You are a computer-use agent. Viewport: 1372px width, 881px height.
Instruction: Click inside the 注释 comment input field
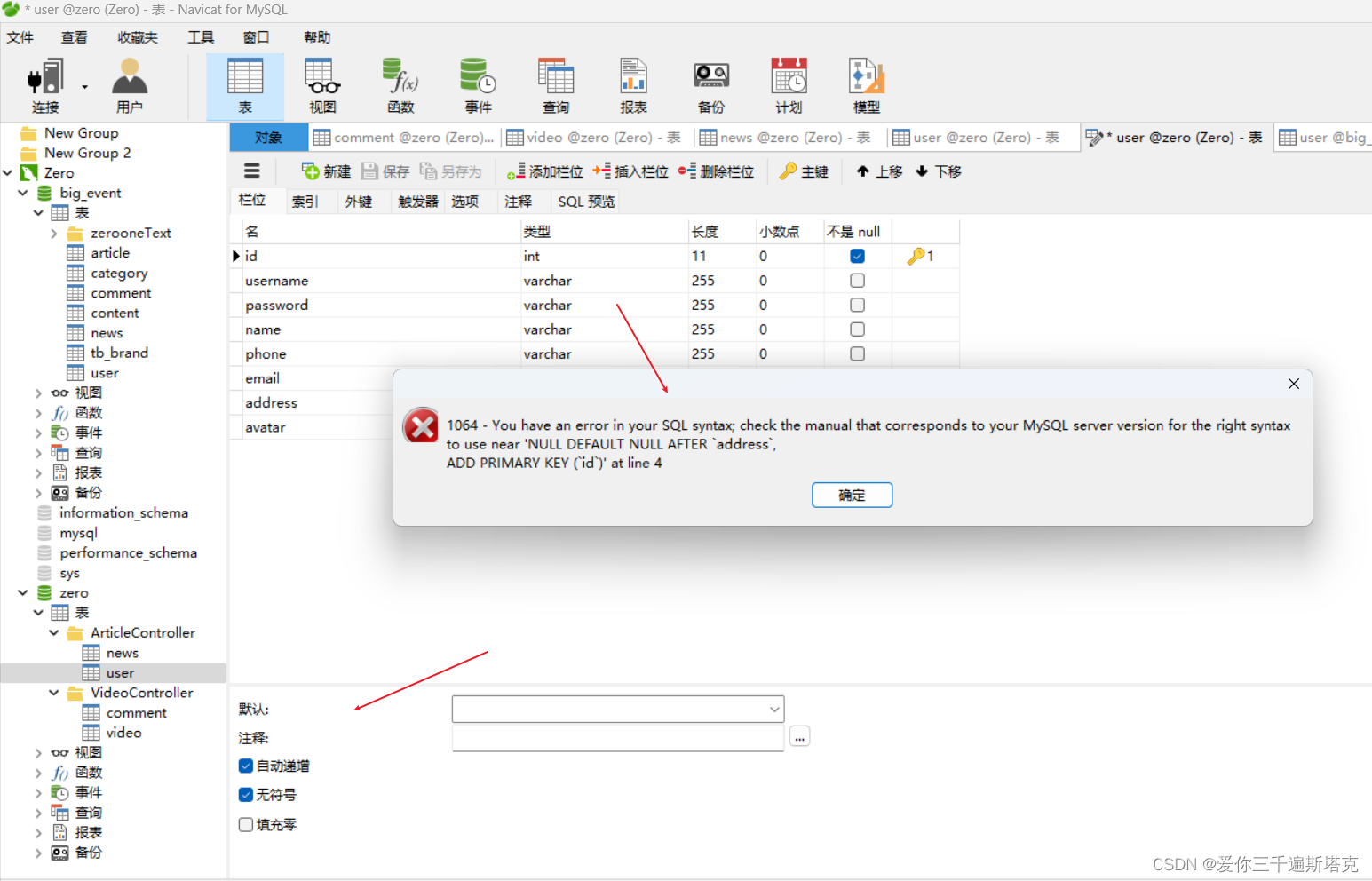click(x=617, y=738)
